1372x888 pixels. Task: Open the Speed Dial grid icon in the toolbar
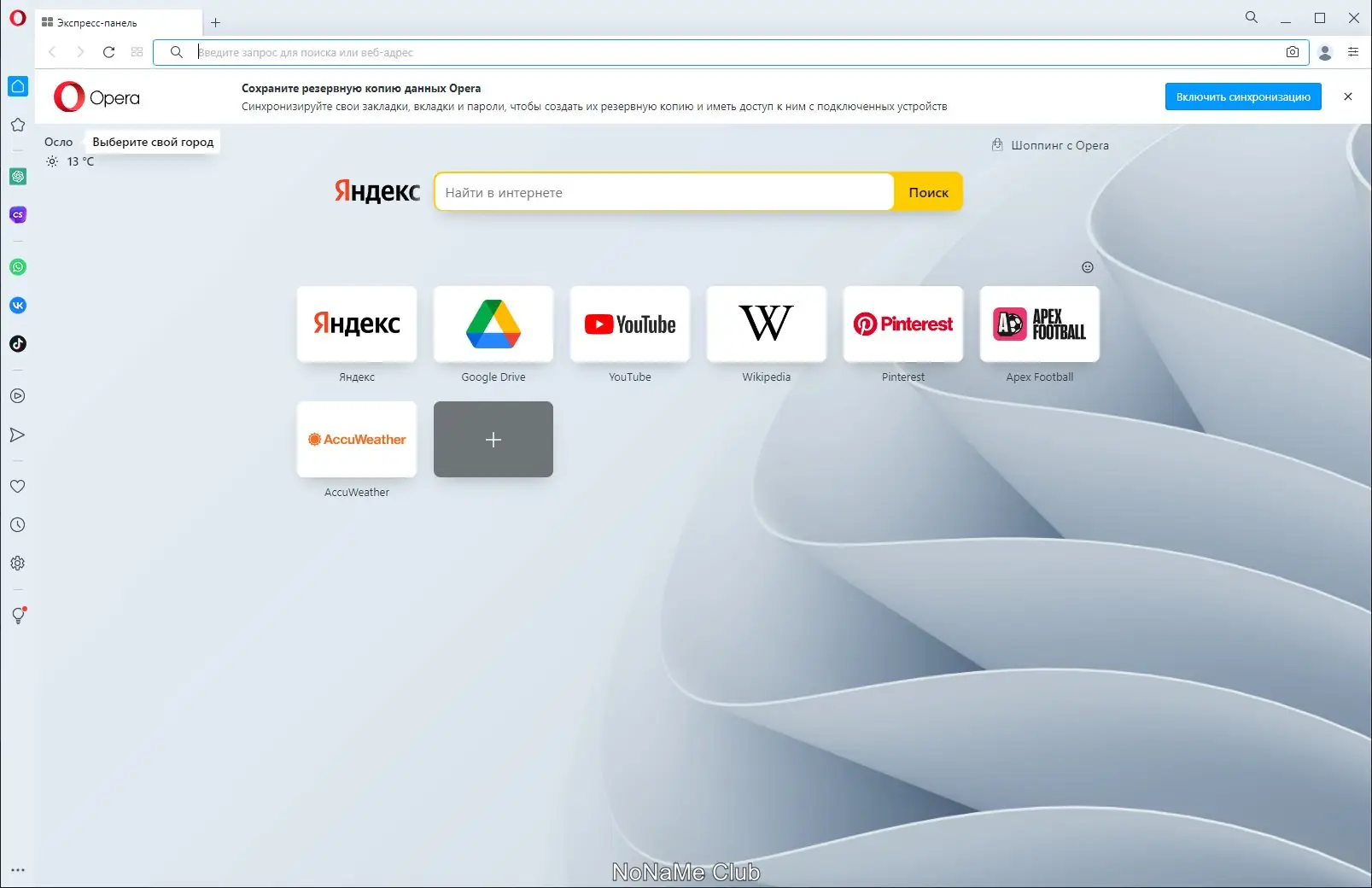[137, 52]
